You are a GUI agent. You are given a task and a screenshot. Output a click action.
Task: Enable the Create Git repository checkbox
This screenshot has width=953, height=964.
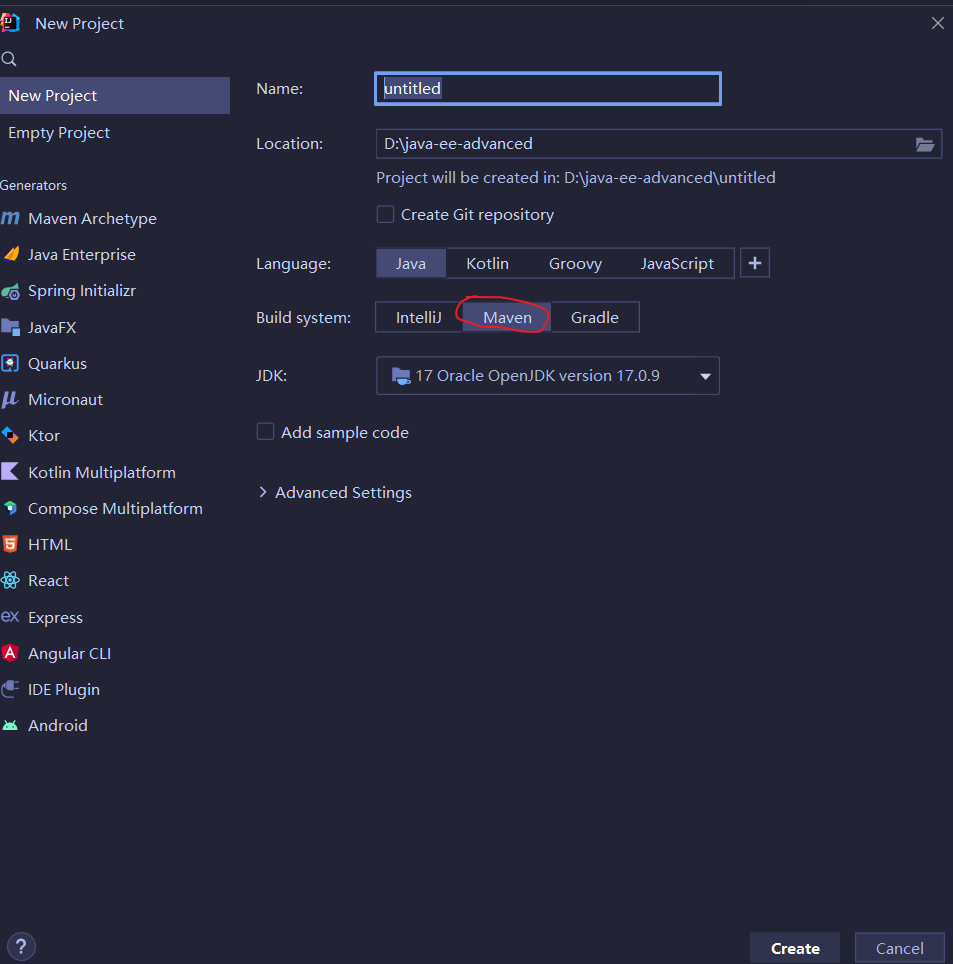coord(386,214)
